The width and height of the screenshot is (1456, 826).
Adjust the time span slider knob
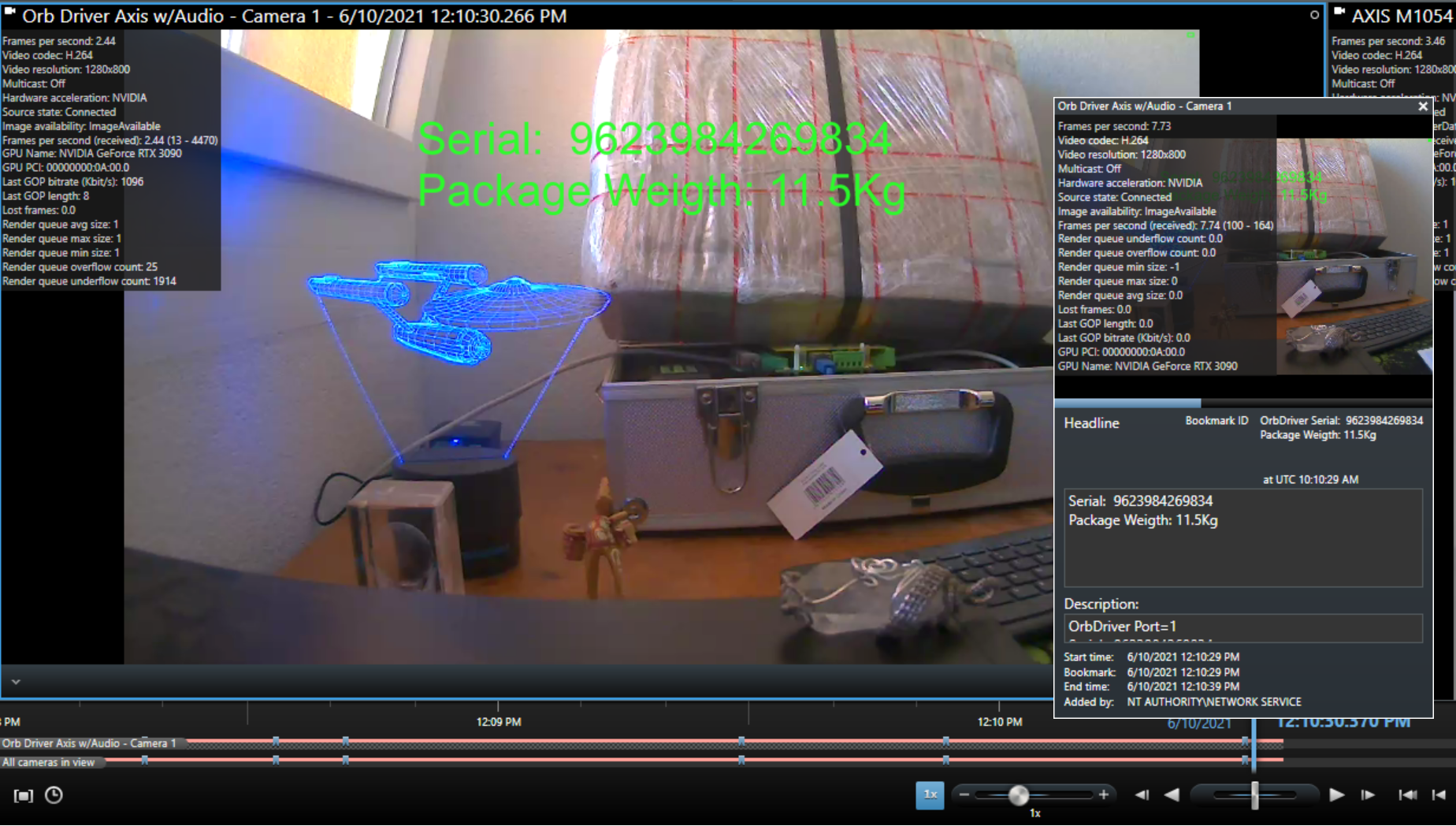[x=1019, y=794]
